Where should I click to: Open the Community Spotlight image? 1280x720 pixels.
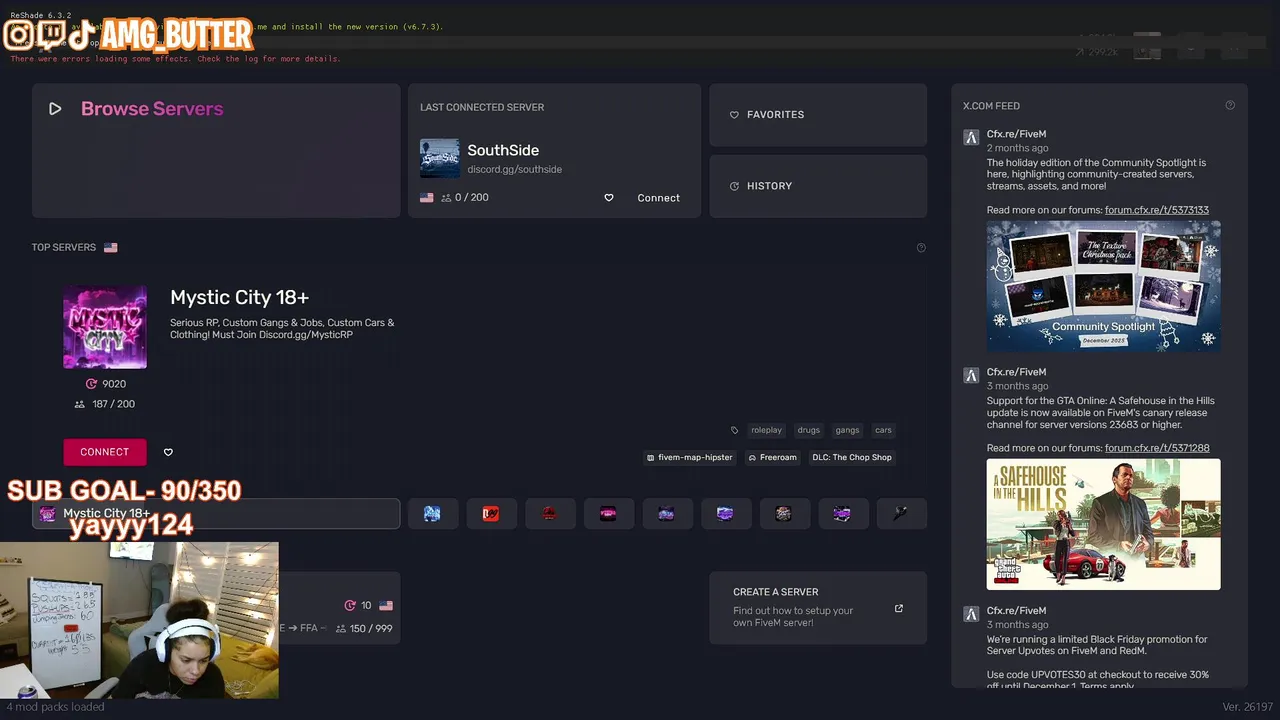pos(1104,286)
